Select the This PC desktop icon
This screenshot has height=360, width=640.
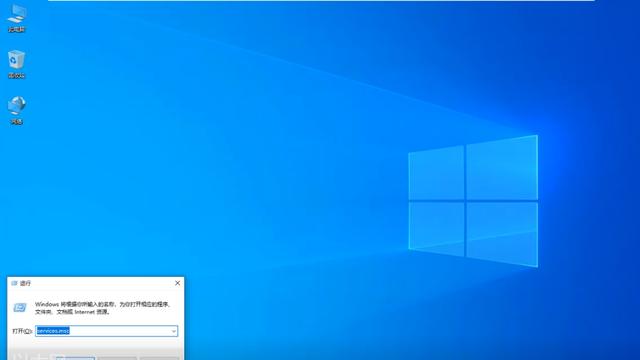pyautogui.click(x=17, y=18)
